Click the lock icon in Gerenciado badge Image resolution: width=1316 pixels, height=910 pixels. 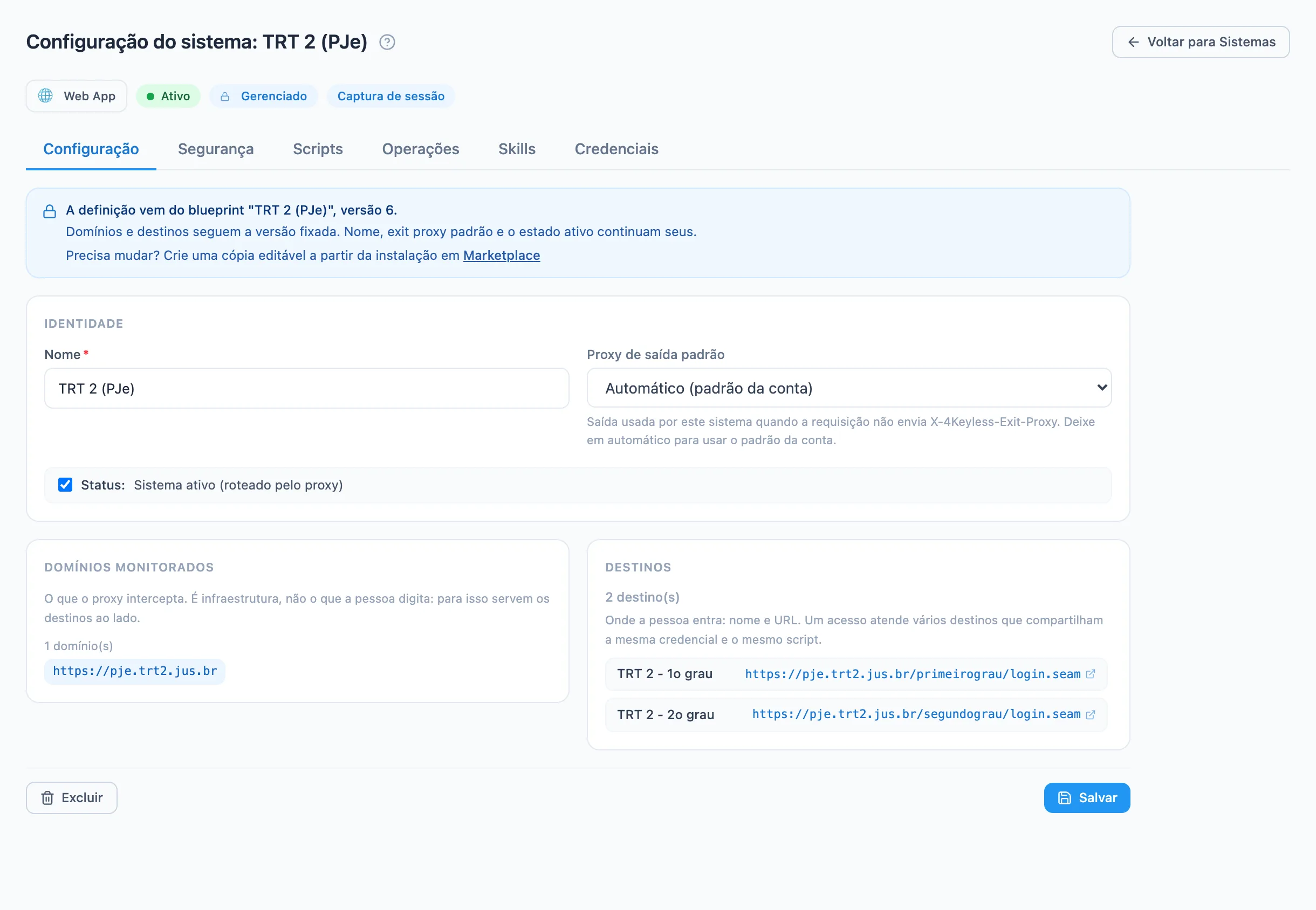[x=225, y=96]
